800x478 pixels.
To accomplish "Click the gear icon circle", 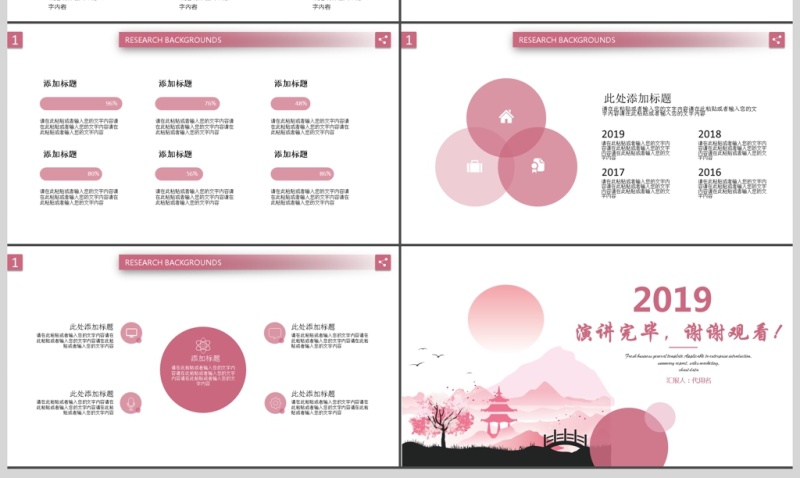I will click(275, 403).
